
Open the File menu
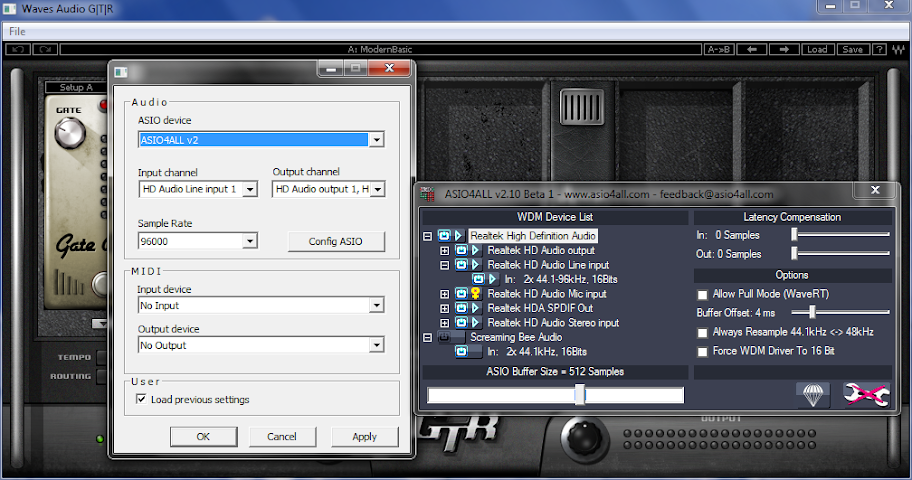point(17,31)
